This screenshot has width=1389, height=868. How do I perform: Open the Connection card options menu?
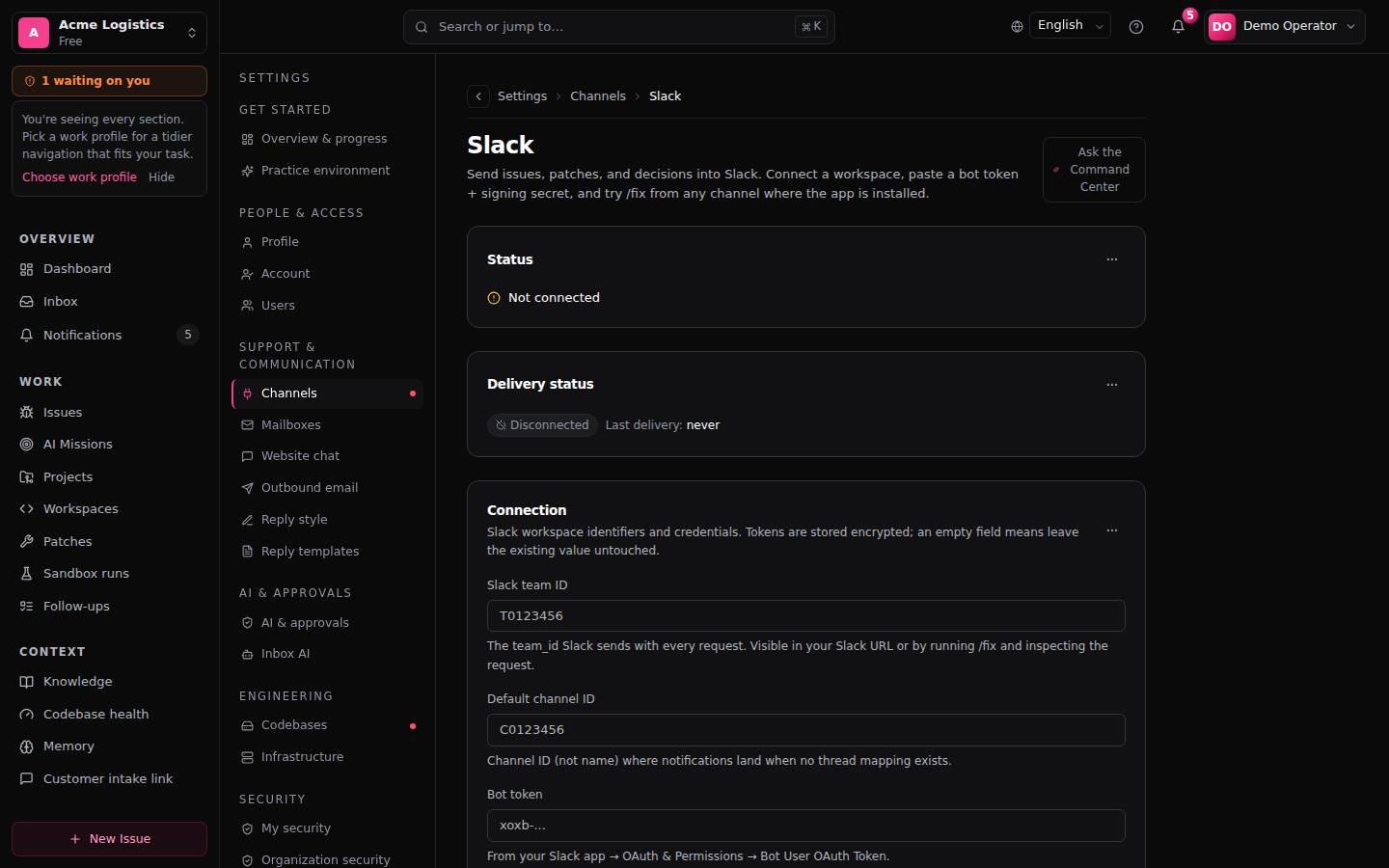tap(1112, 531)
